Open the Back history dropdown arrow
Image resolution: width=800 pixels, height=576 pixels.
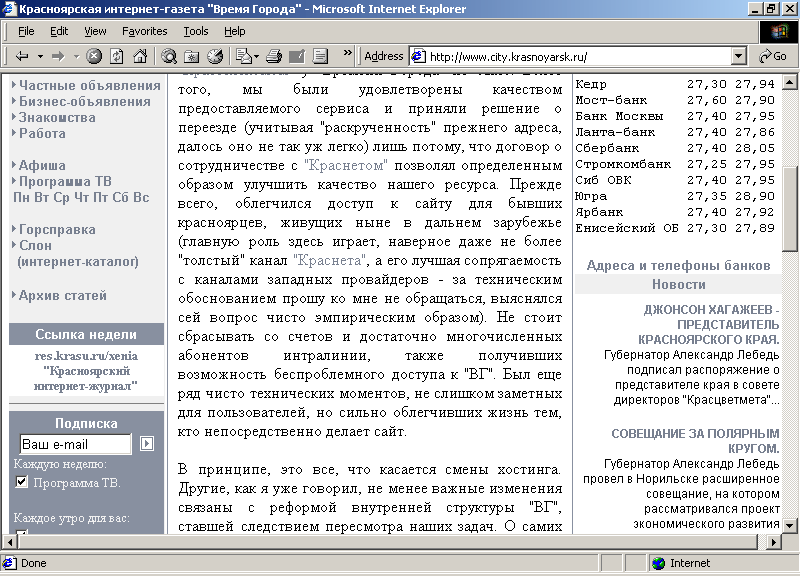(x=40, y=56)
